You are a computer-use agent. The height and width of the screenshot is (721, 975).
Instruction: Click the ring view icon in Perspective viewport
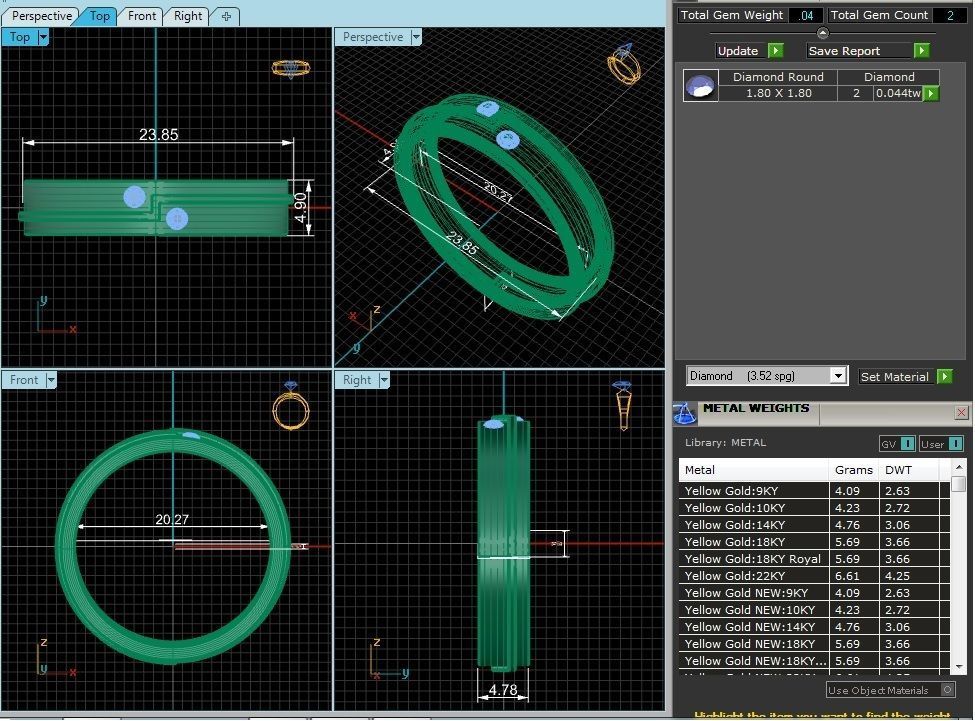[624, 63]
